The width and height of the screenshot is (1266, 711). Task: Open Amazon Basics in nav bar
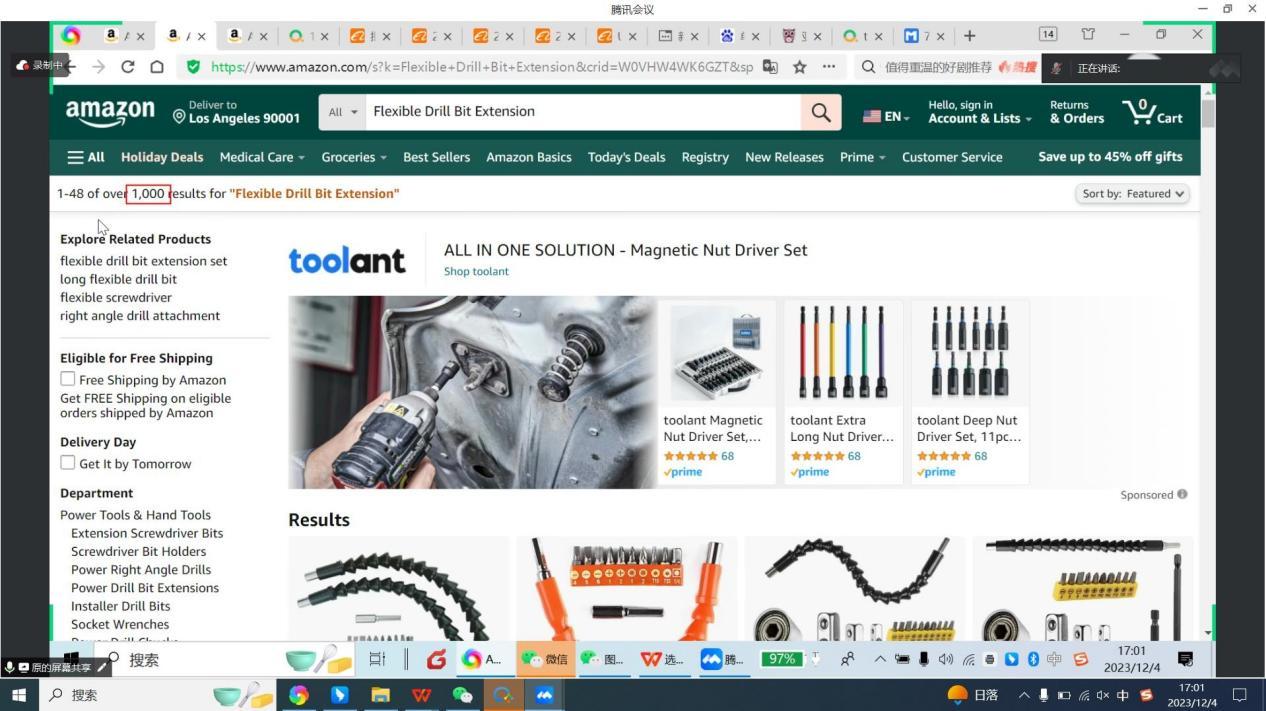(x=529, y=157)
